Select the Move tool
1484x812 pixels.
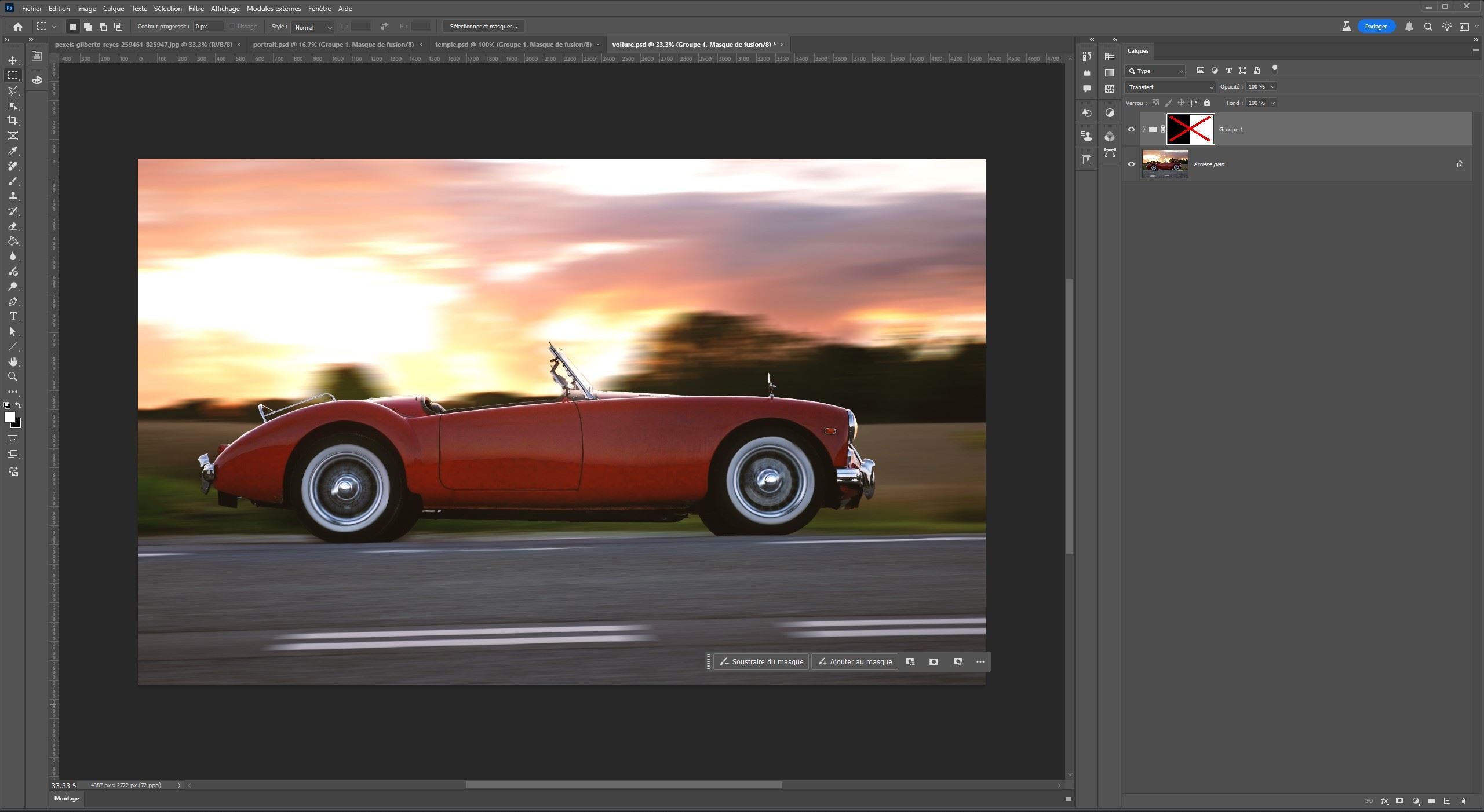coord(13,60)
